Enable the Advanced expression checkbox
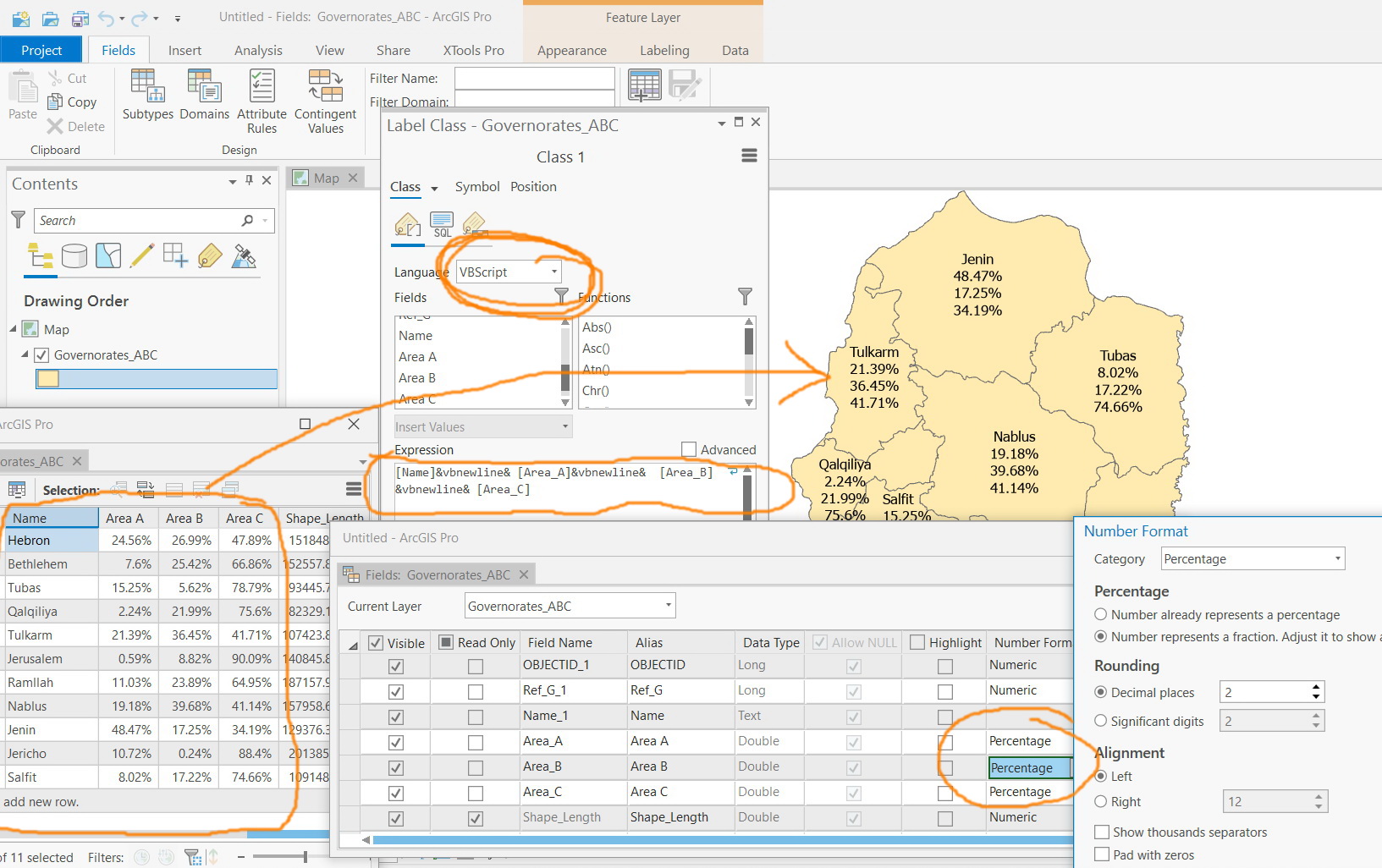Viewport: 1382px width, 868px height. 689,449
